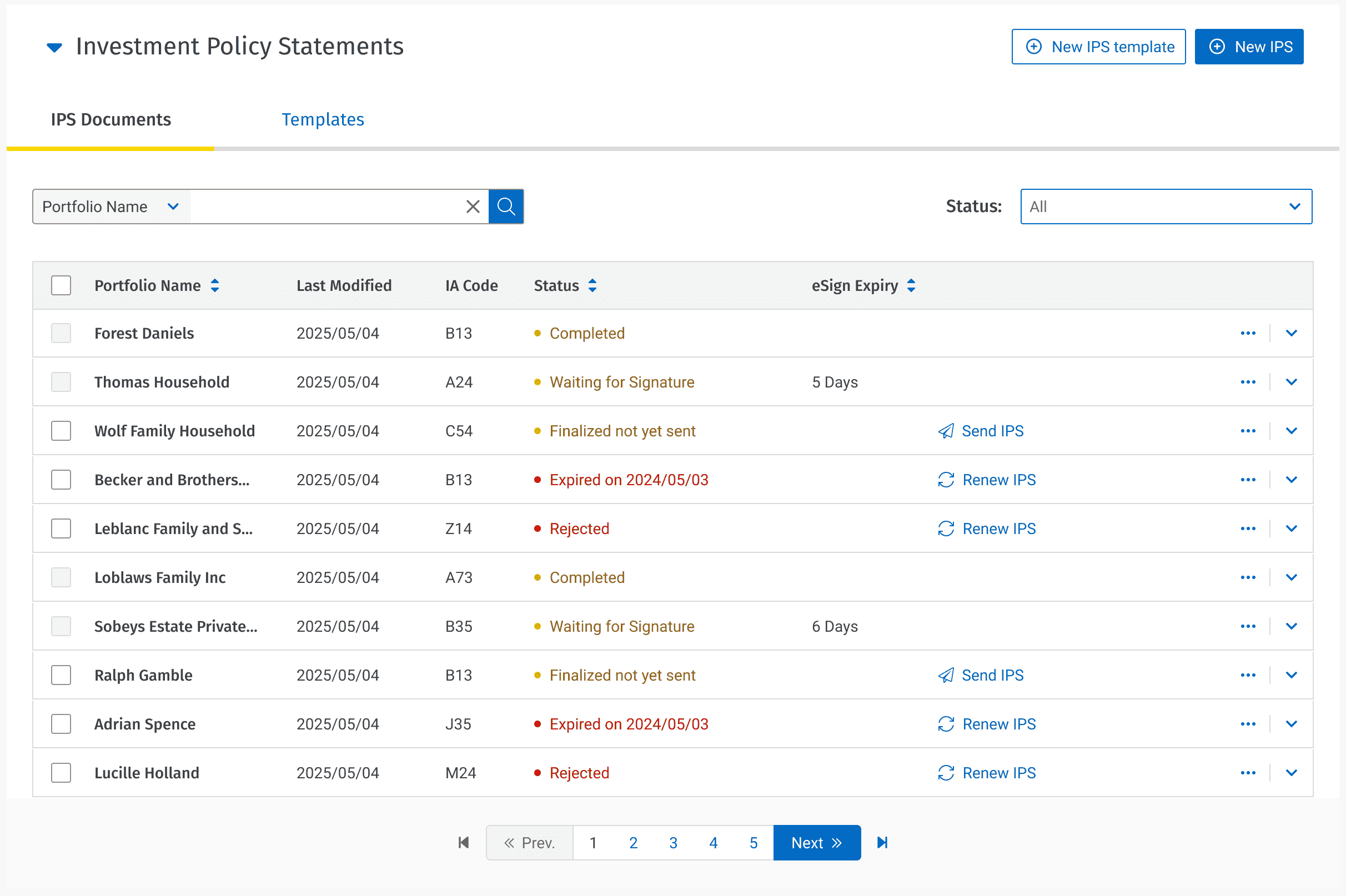Click the Next pagination button
Viewport: 1346px width, 896px height.
817,842
